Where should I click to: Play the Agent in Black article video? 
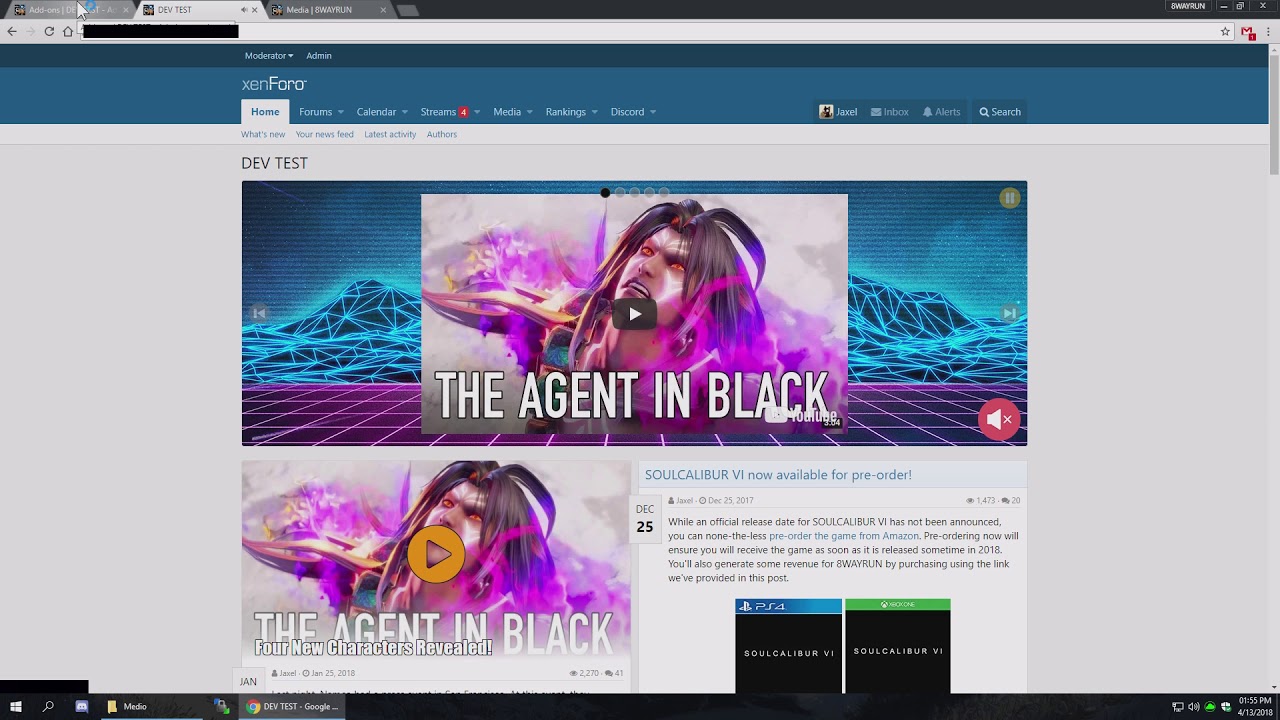click(436, 554)
